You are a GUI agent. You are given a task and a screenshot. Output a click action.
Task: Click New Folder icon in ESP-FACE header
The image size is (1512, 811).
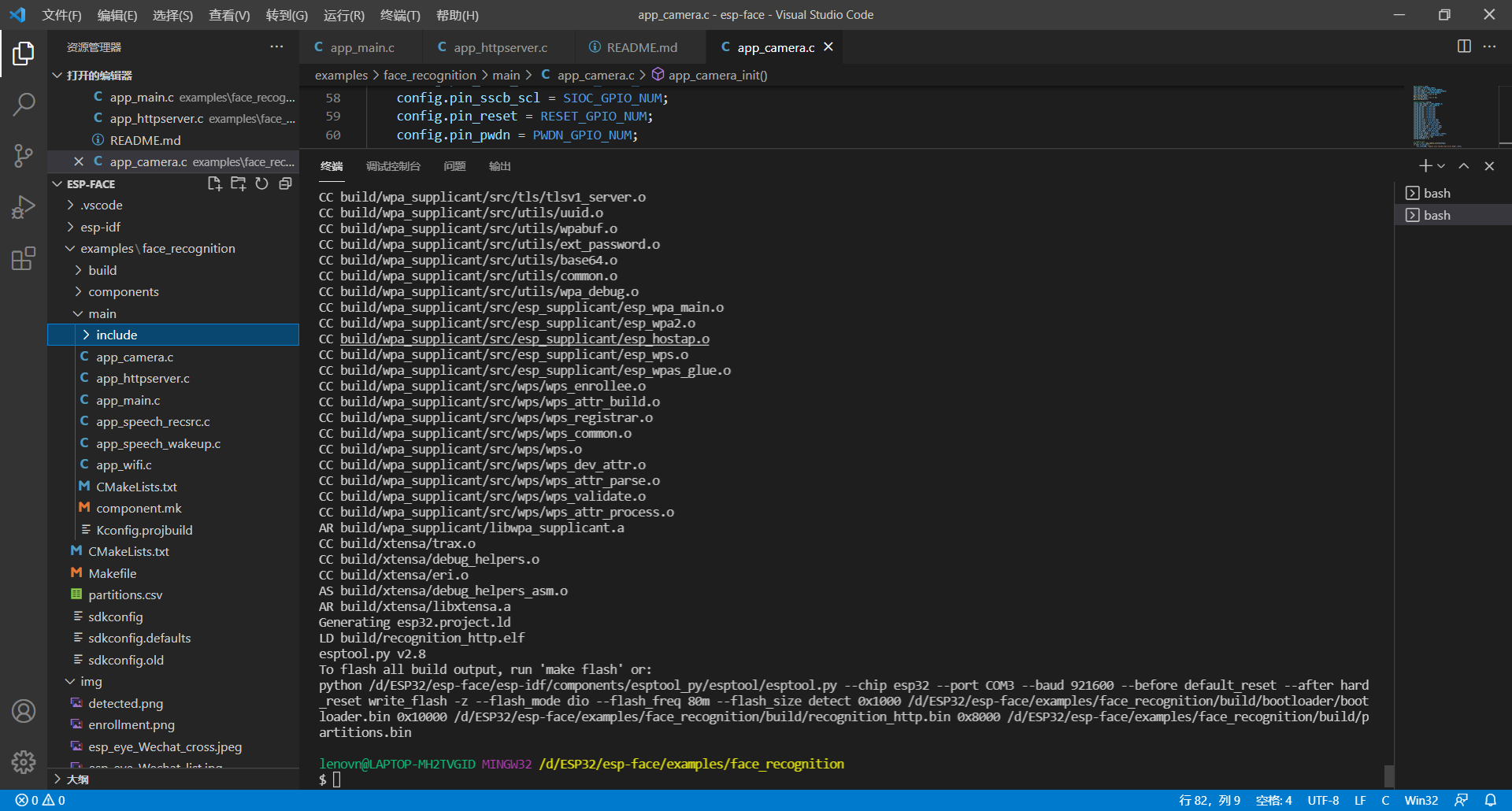[238, 183]
